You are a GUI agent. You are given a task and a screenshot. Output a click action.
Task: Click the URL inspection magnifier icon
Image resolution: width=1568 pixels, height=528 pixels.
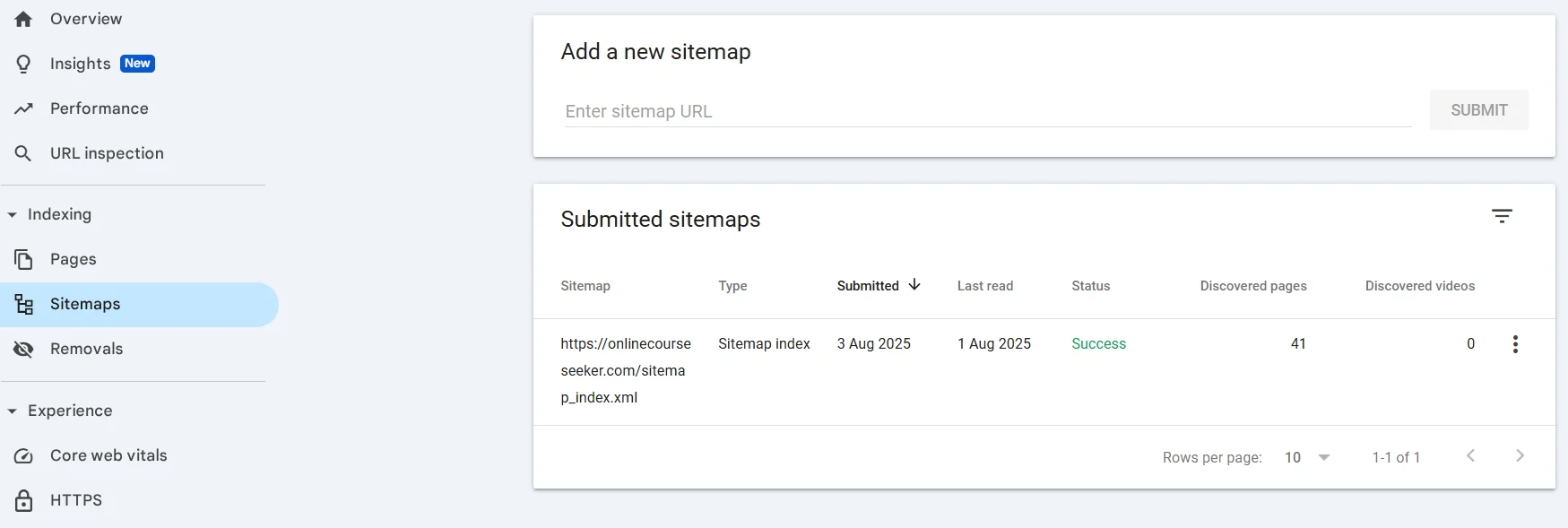click(23, 153)
